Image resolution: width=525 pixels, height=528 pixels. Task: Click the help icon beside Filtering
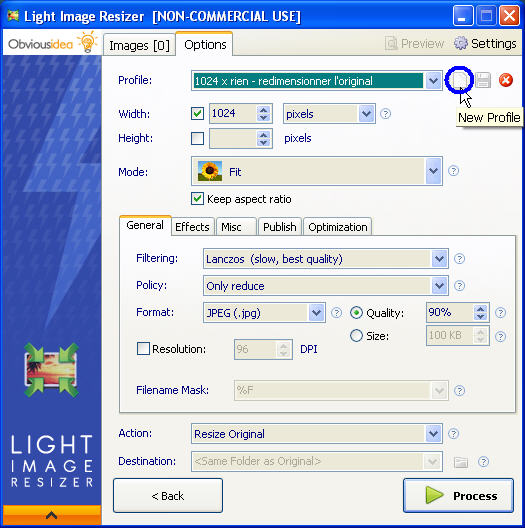point(459,259)
